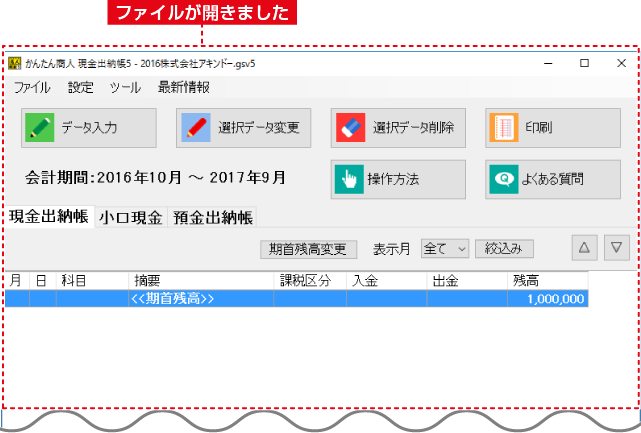Image resolution: width=641 pixels, height=433 pixels.
Task: Switch to the 小口現金 tab
Action: click(x=131, y=217)
